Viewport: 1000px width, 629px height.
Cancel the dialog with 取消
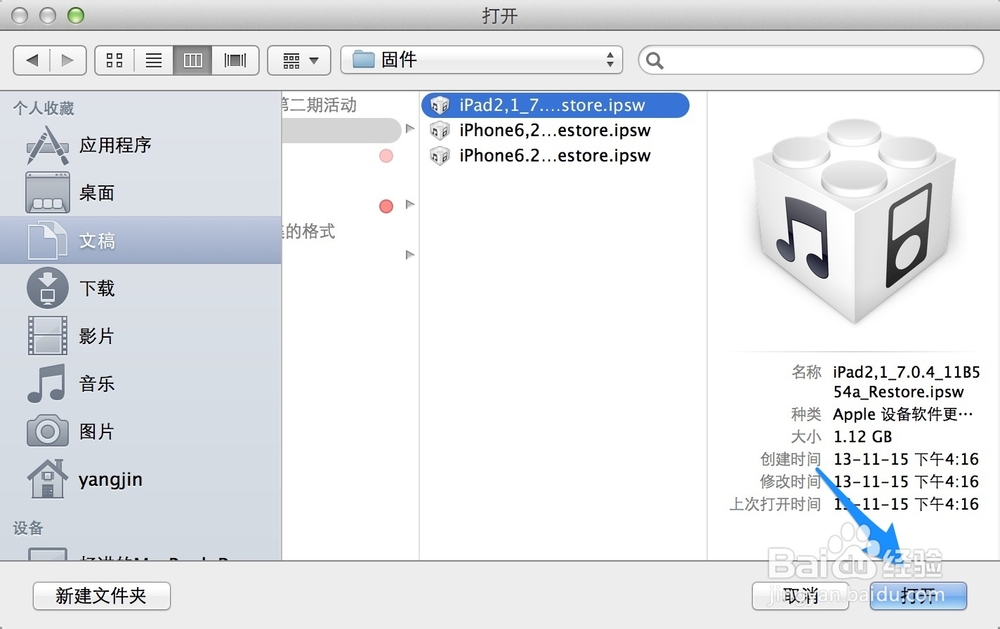[x=802, y=596]
